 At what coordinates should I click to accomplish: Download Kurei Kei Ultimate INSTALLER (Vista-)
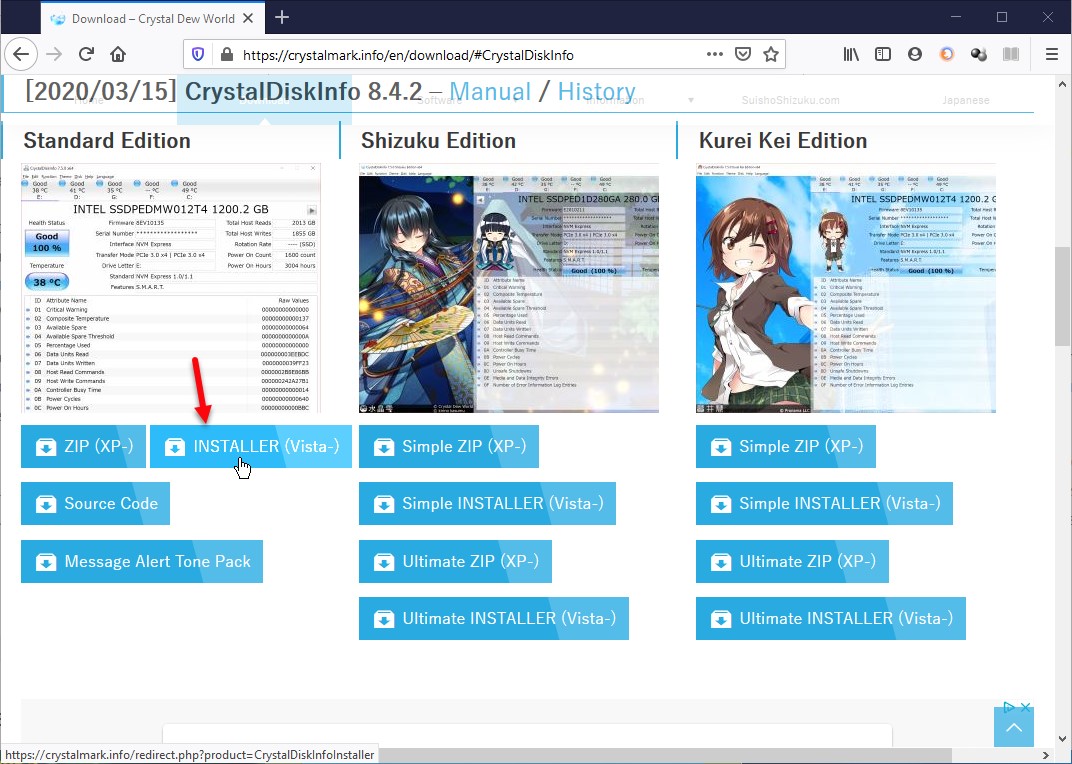pos(831,618)
